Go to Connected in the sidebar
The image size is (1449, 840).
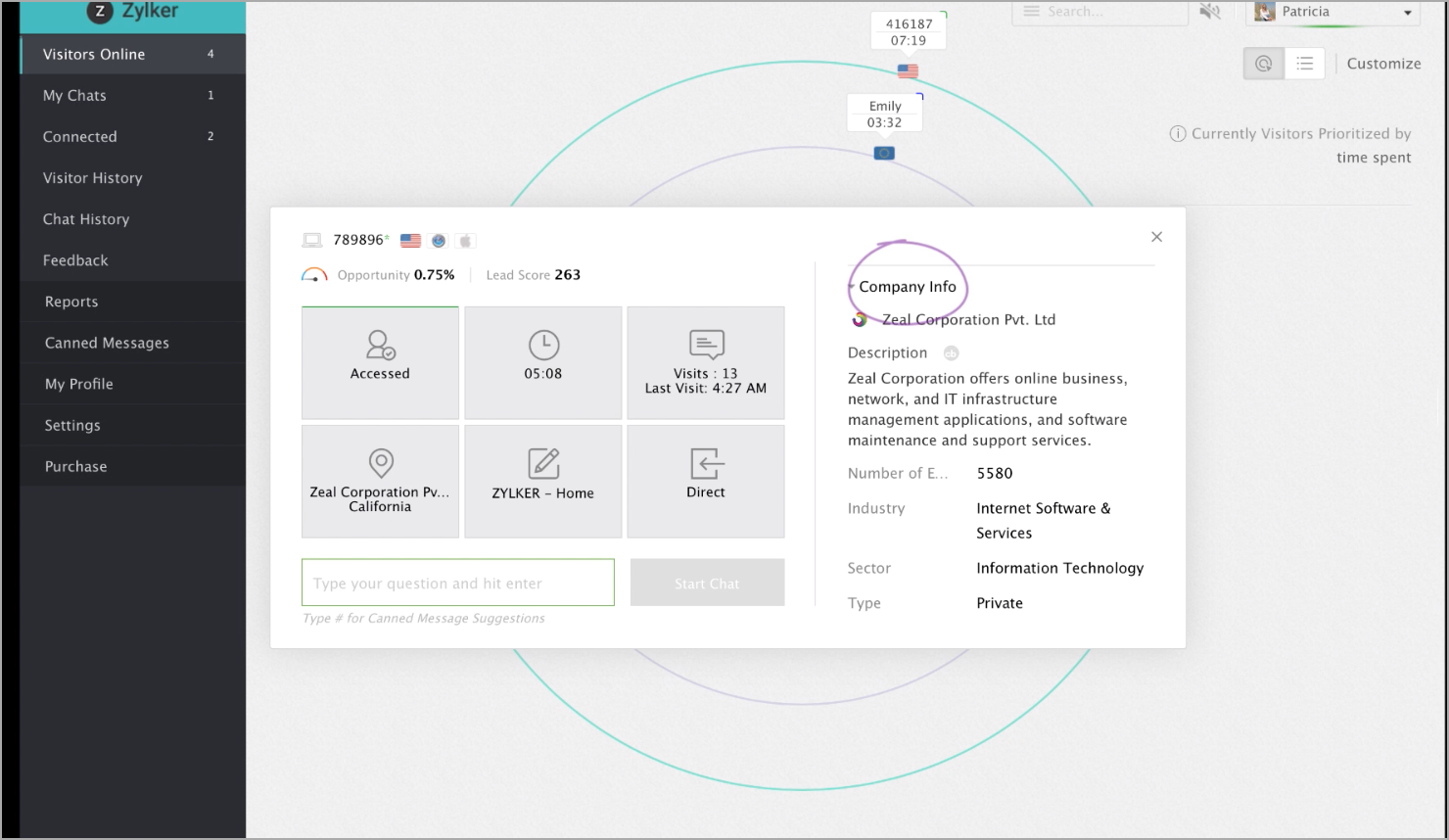(x=133, y=136)
